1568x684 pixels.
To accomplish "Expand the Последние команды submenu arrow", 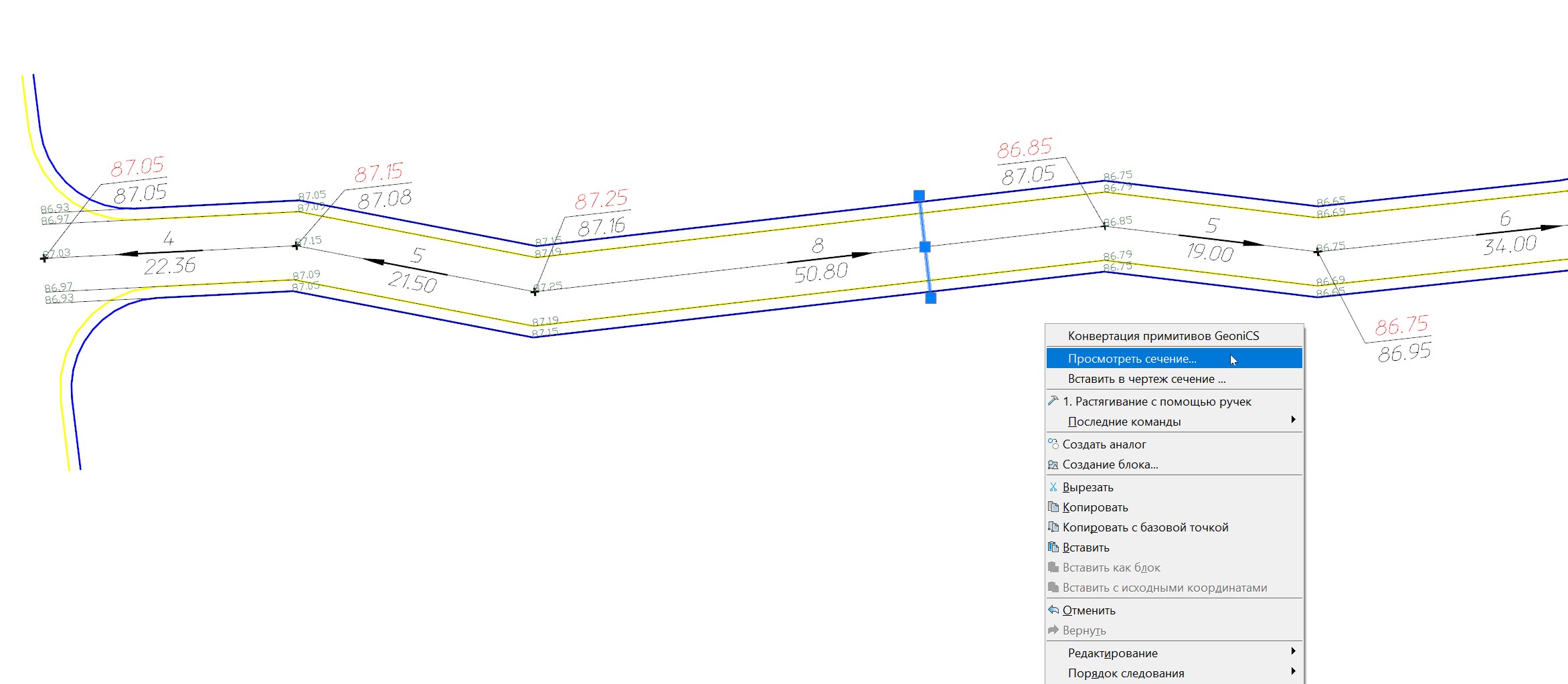I will pos(1293,420).
